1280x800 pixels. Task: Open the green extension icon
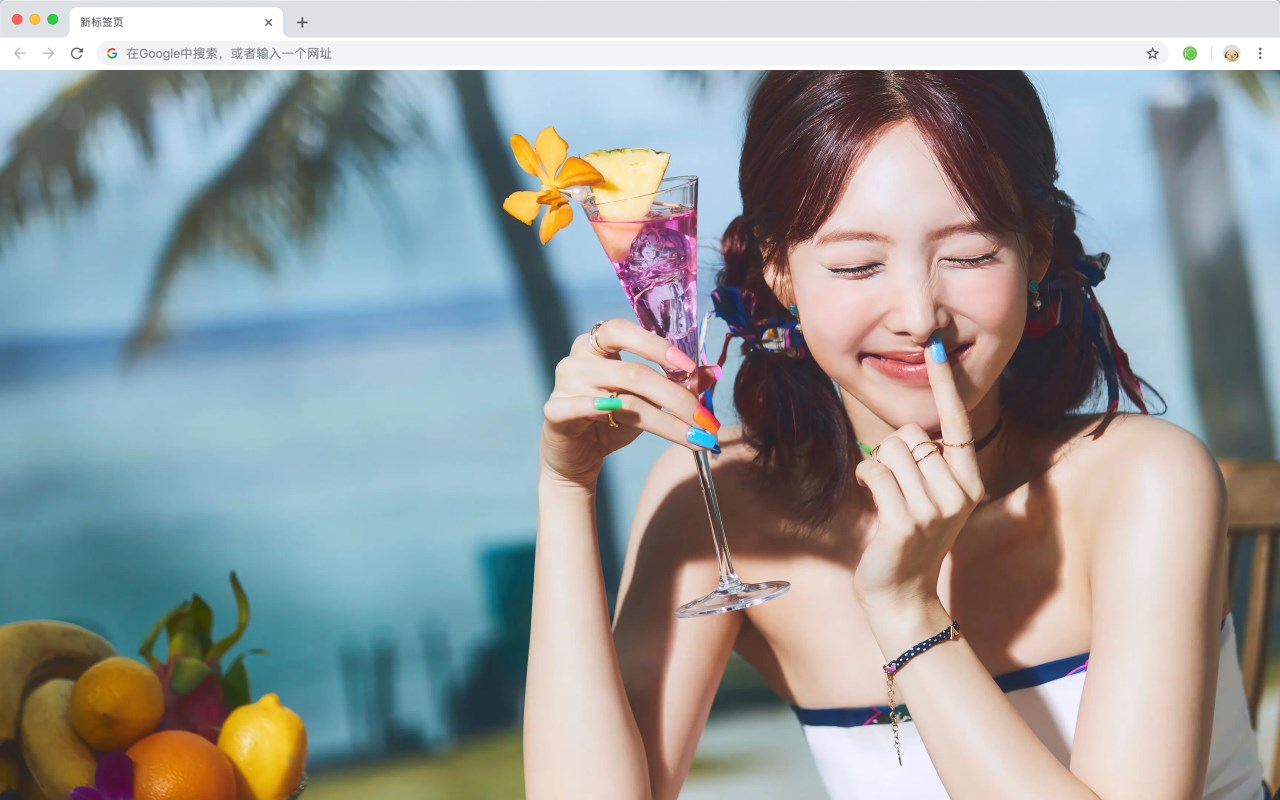pyautogui.click(x=1190, y=53)
